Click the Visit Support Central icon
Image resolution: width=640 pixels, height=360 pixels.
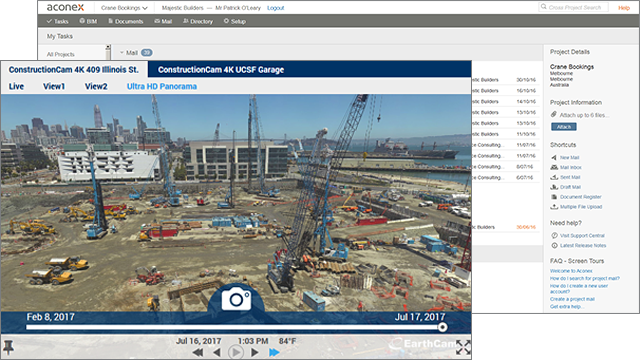click(x=554, y=236)
